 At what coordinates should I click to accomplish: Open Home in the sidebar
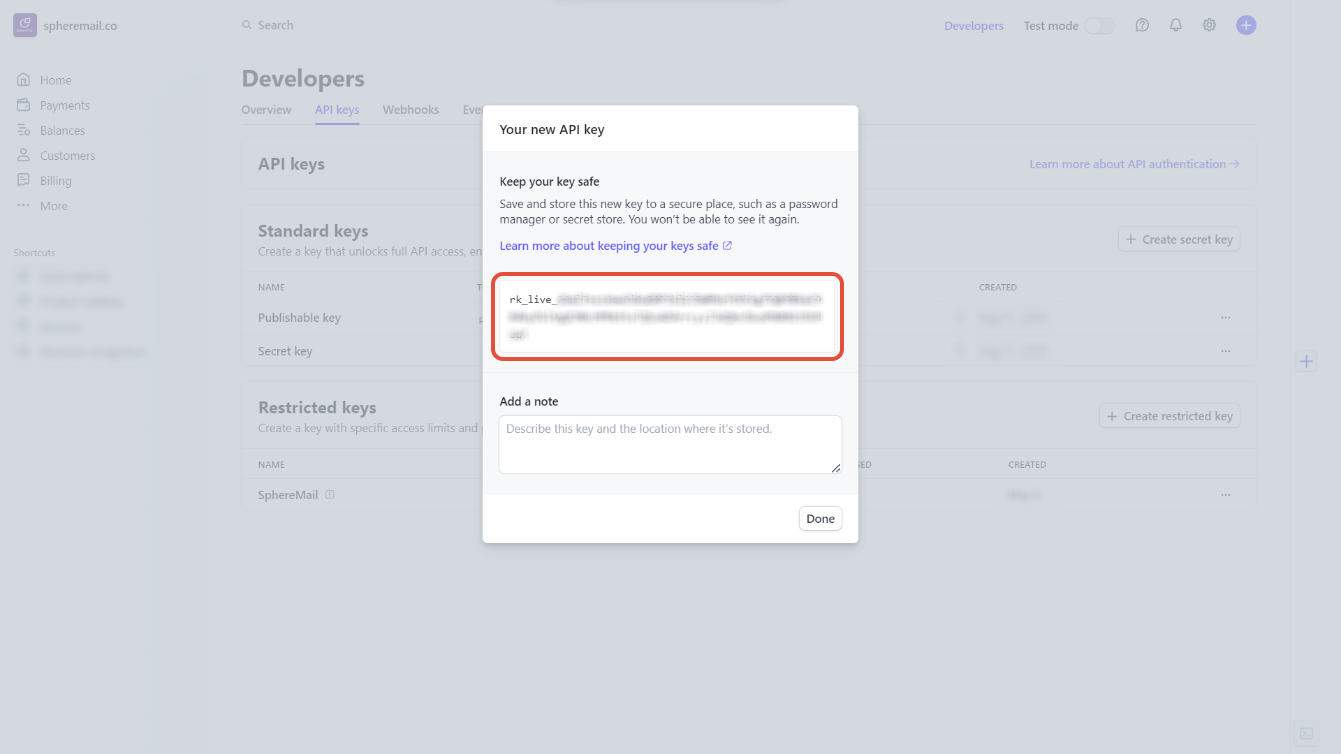tap(56, 80)
